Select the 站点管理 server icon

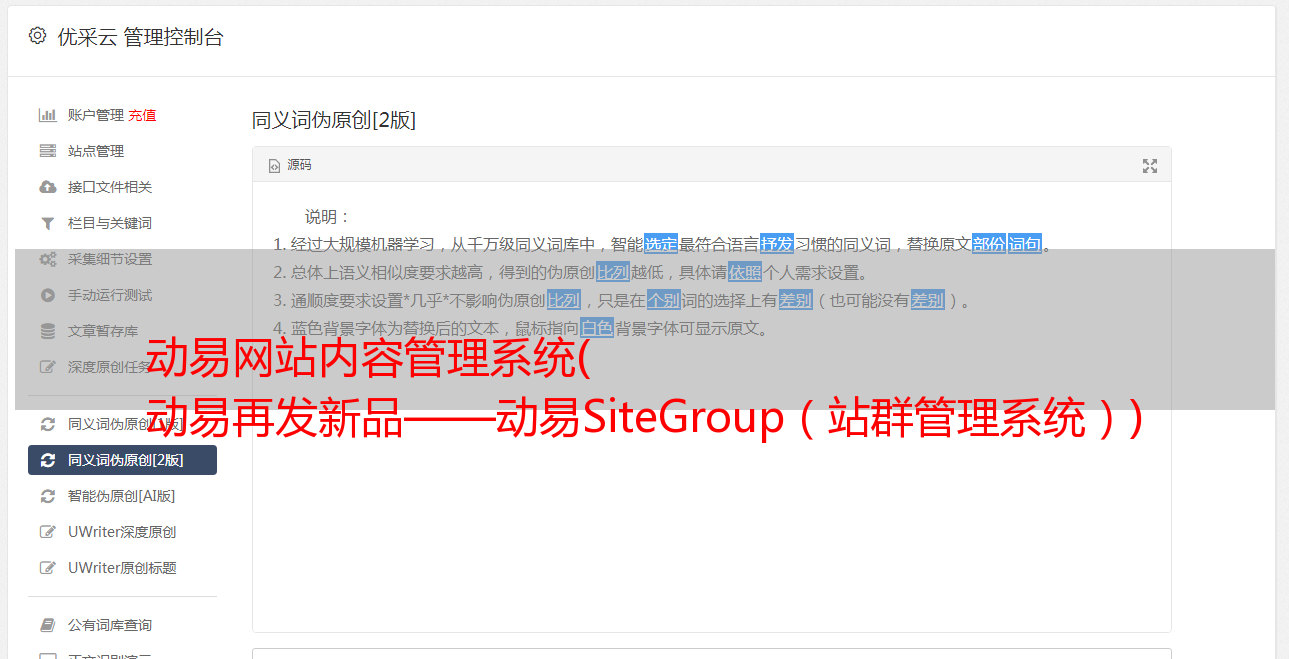pos(47,151)
